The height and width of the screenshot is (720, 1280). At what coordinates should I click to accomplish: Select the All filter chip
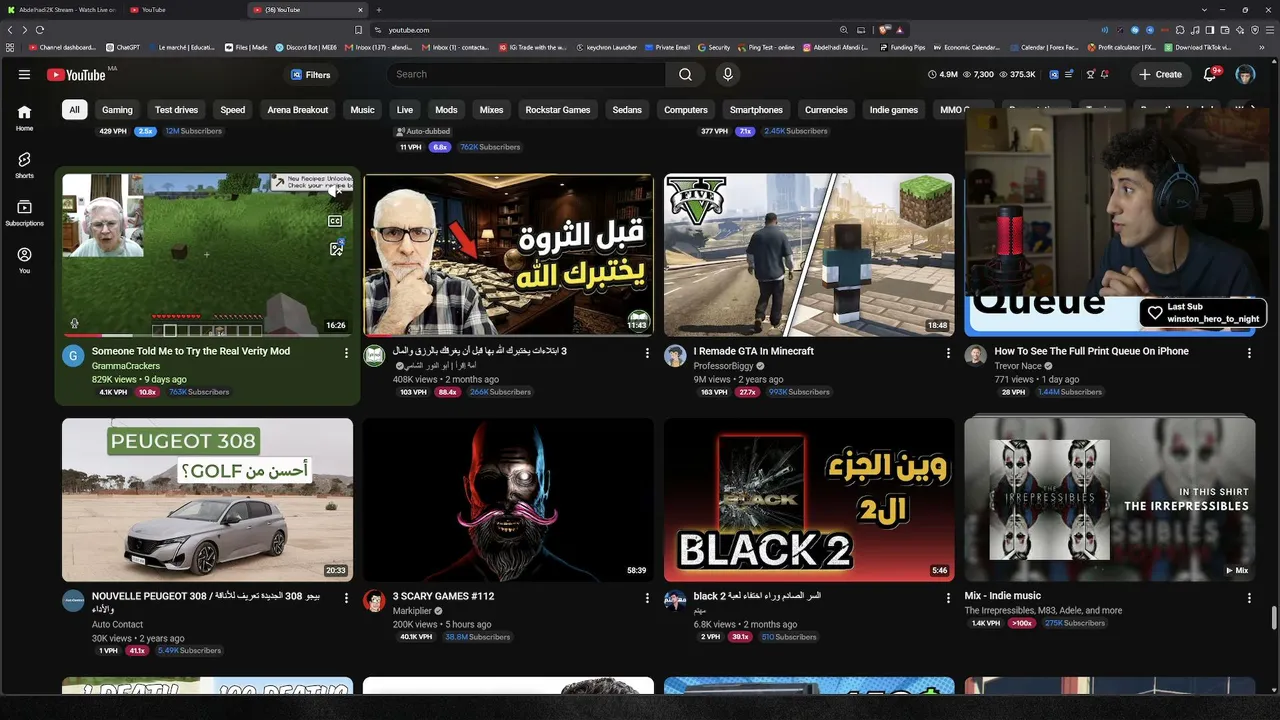click(74, 110)
